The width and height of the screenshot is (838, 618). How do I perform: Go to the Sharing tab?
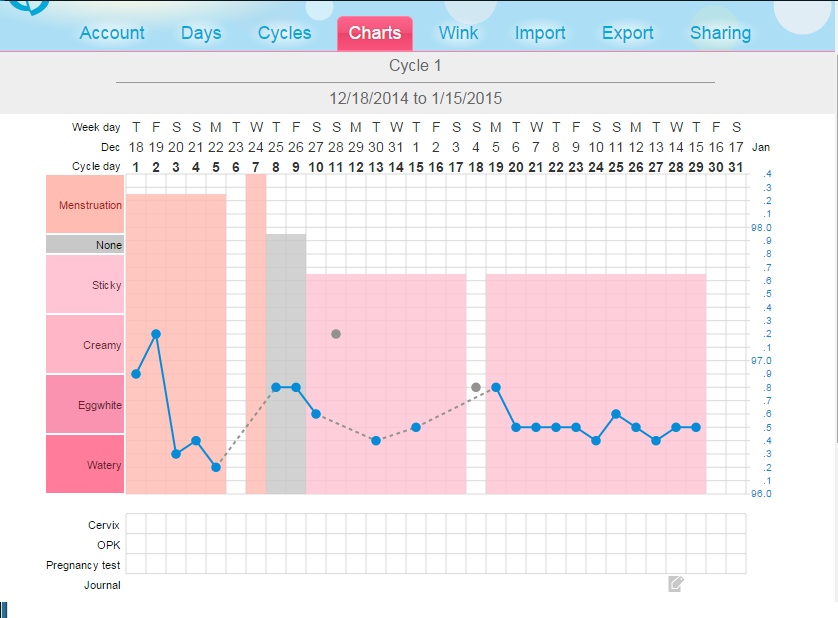pyautogui.click(x=720, y=33)
